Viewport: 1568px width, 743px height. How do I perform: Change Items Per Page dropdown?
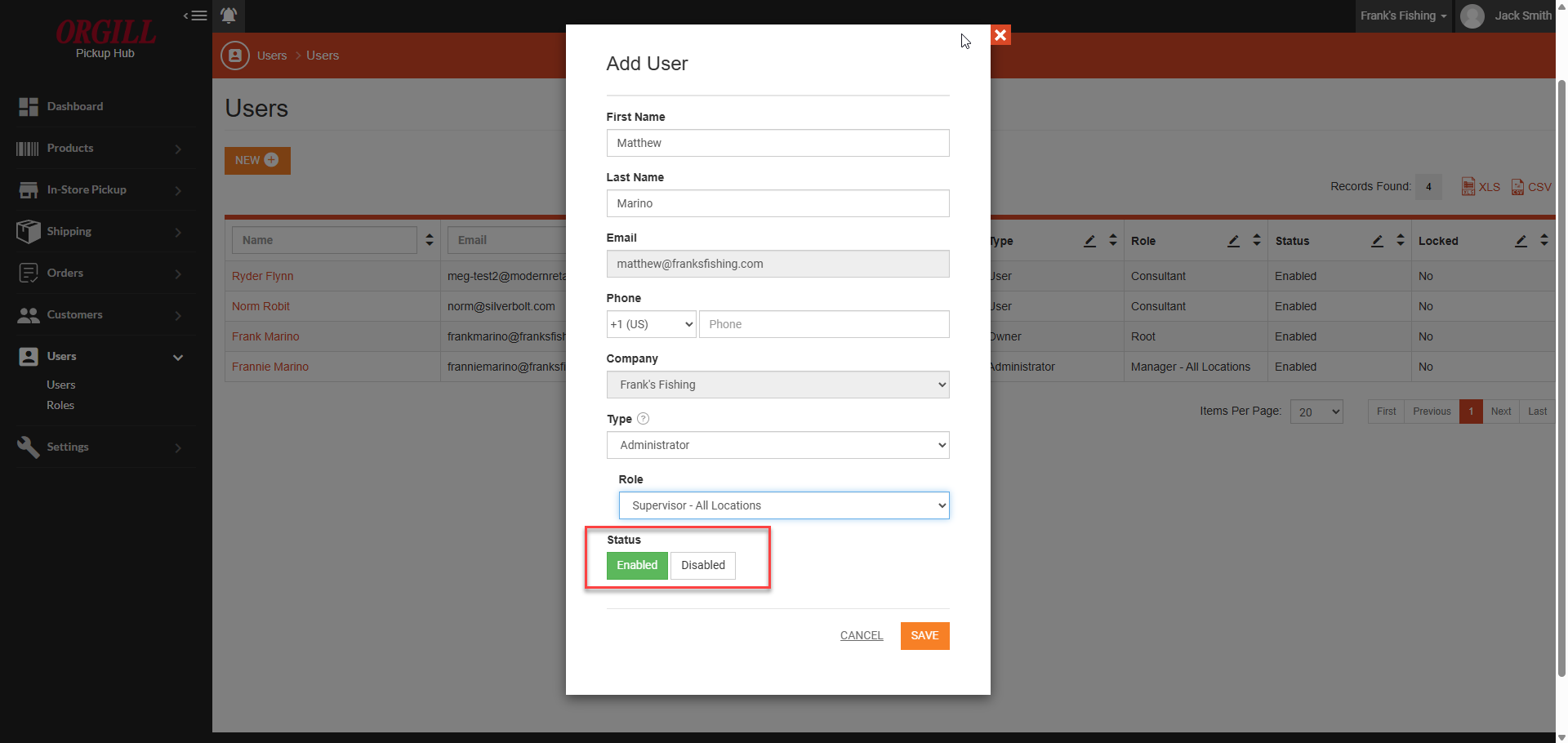(1316, 412)
